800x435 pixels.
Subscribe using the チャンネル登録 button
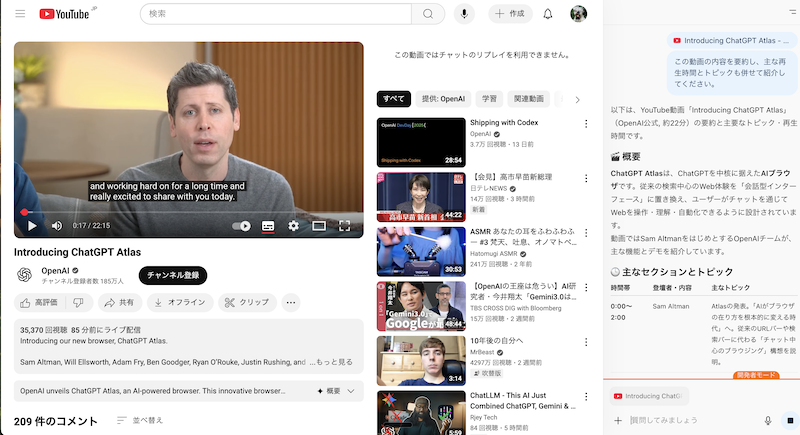tap(173, 275)
